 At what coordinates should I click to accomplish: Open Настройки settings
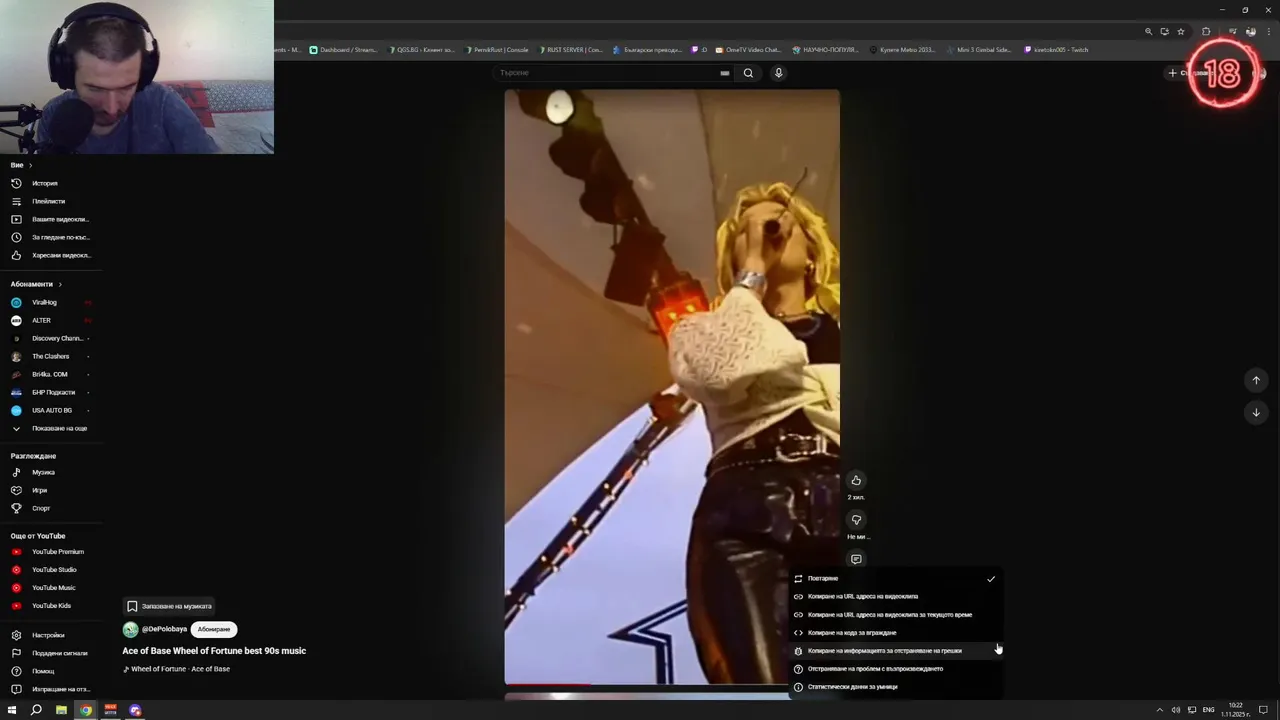[x=47, y=635]
